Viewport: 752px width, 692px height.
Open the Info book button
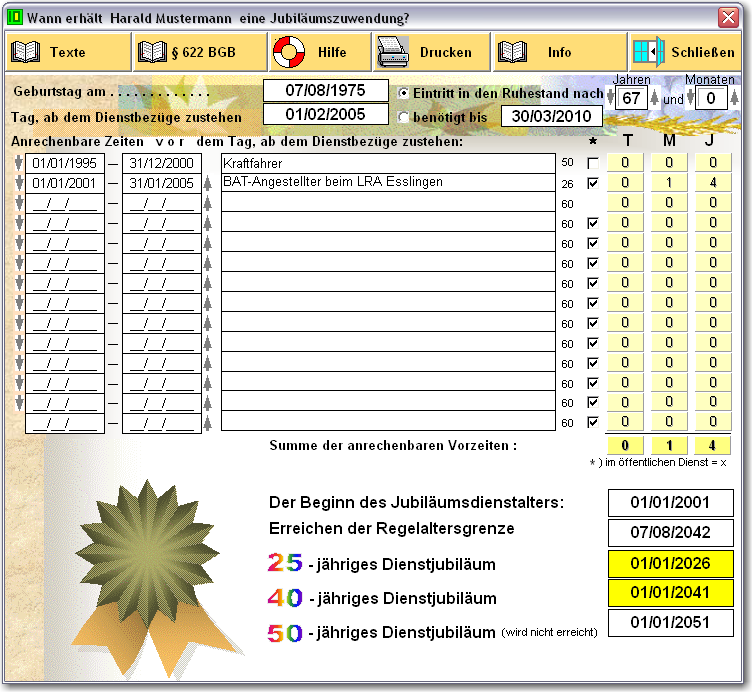[560, 52]
